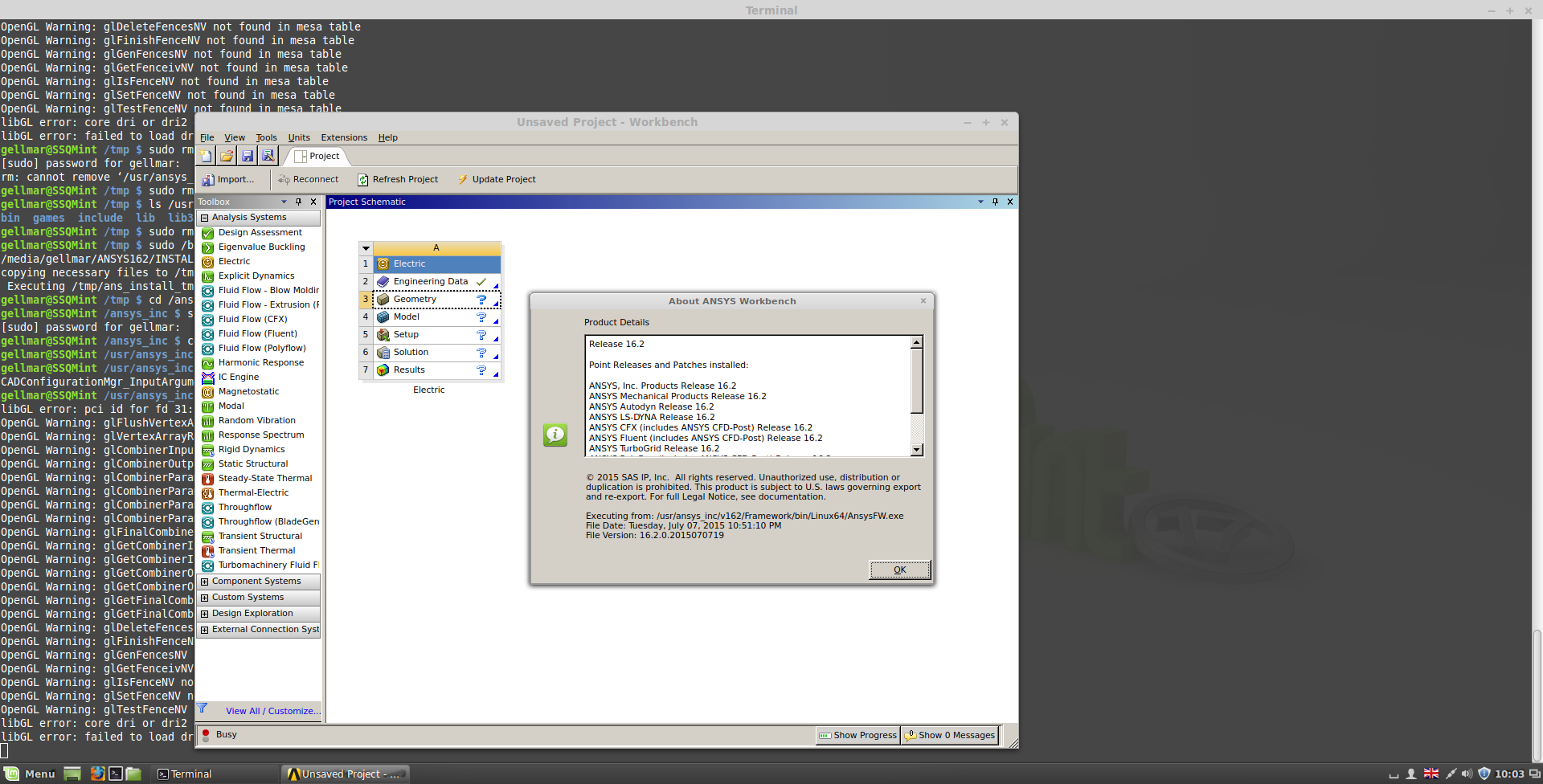Select Steady-State Thermal icon

click(x=207, y=479)
